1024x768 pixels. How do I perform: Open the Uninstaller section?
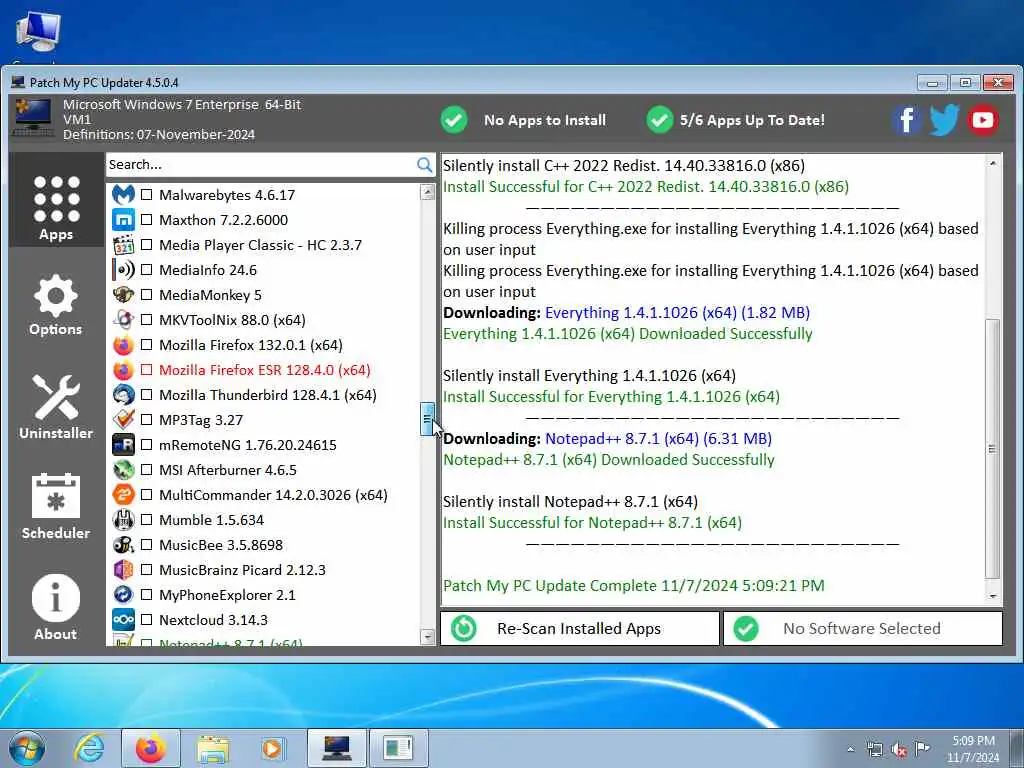(x=56, y=406)
